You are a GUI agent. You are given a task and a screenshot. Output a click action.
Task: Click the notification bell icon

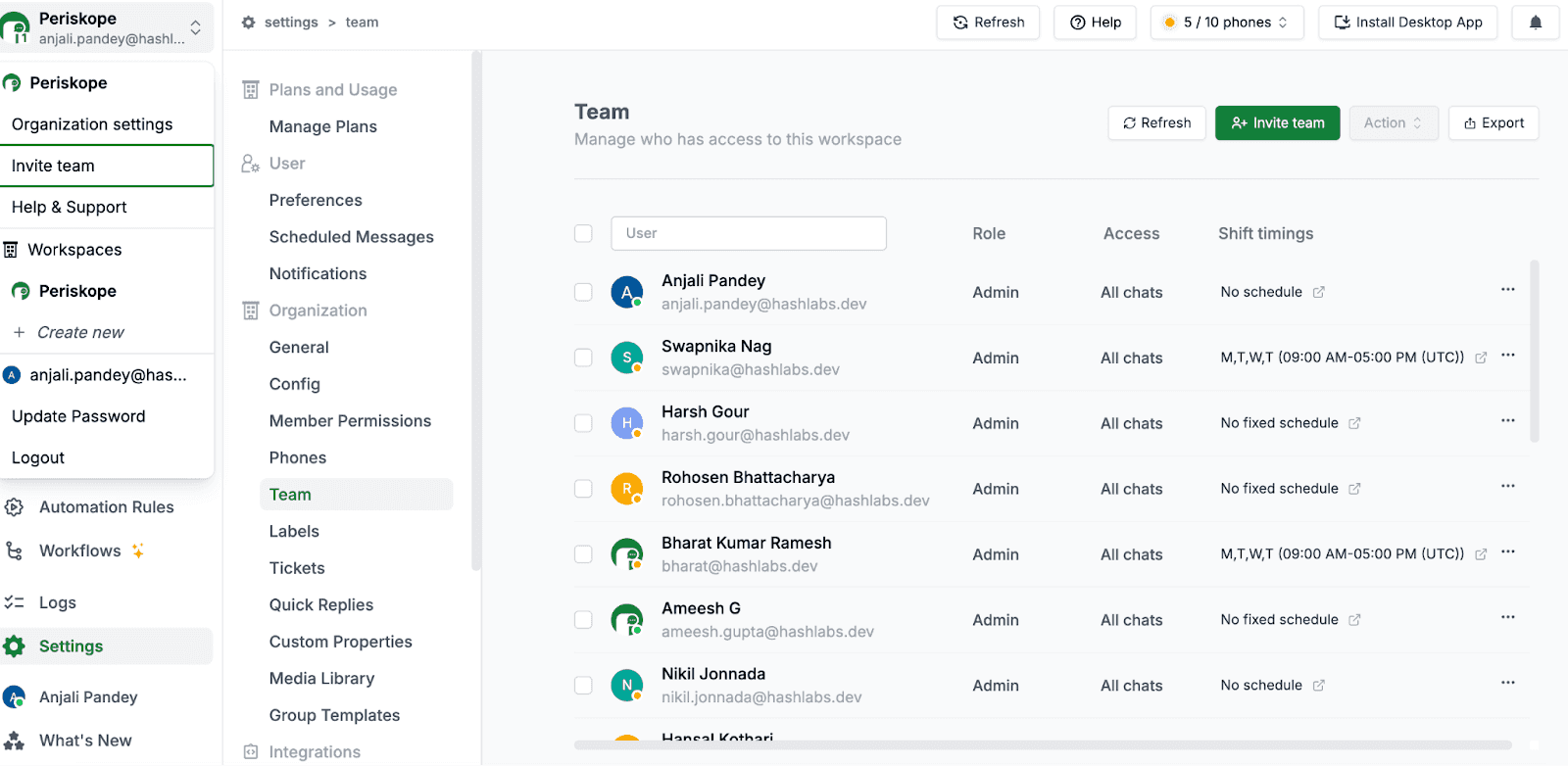pos(1536,23)
